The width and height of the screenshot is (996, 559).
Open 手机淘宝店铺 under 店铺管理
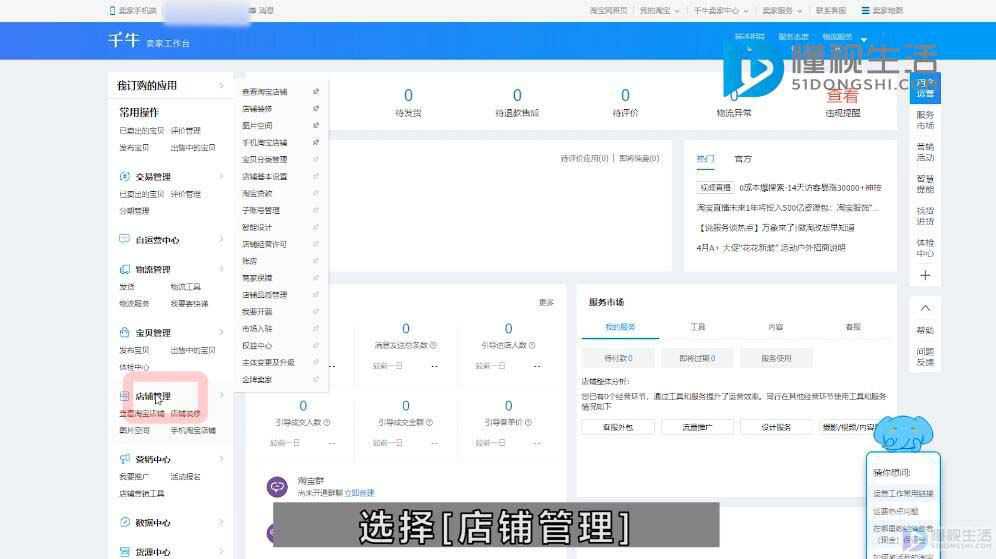(193, 430)
